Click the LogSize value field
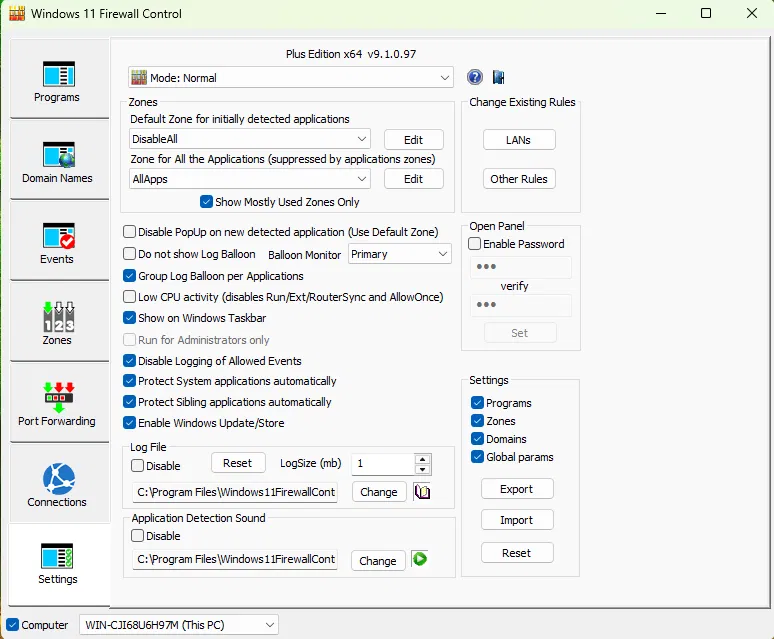Image resolution: width=774 pixels, height=639 pixels. [383, 464]
